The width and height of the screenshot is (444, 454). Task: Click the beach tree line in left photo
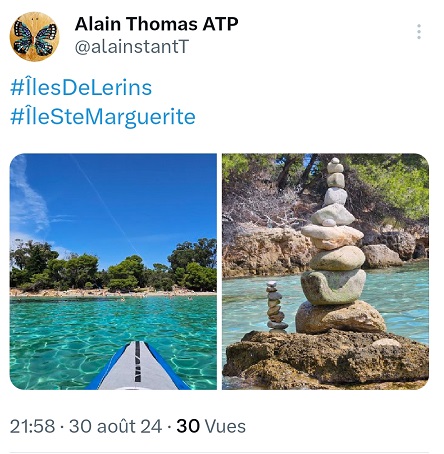pos(113,267)
